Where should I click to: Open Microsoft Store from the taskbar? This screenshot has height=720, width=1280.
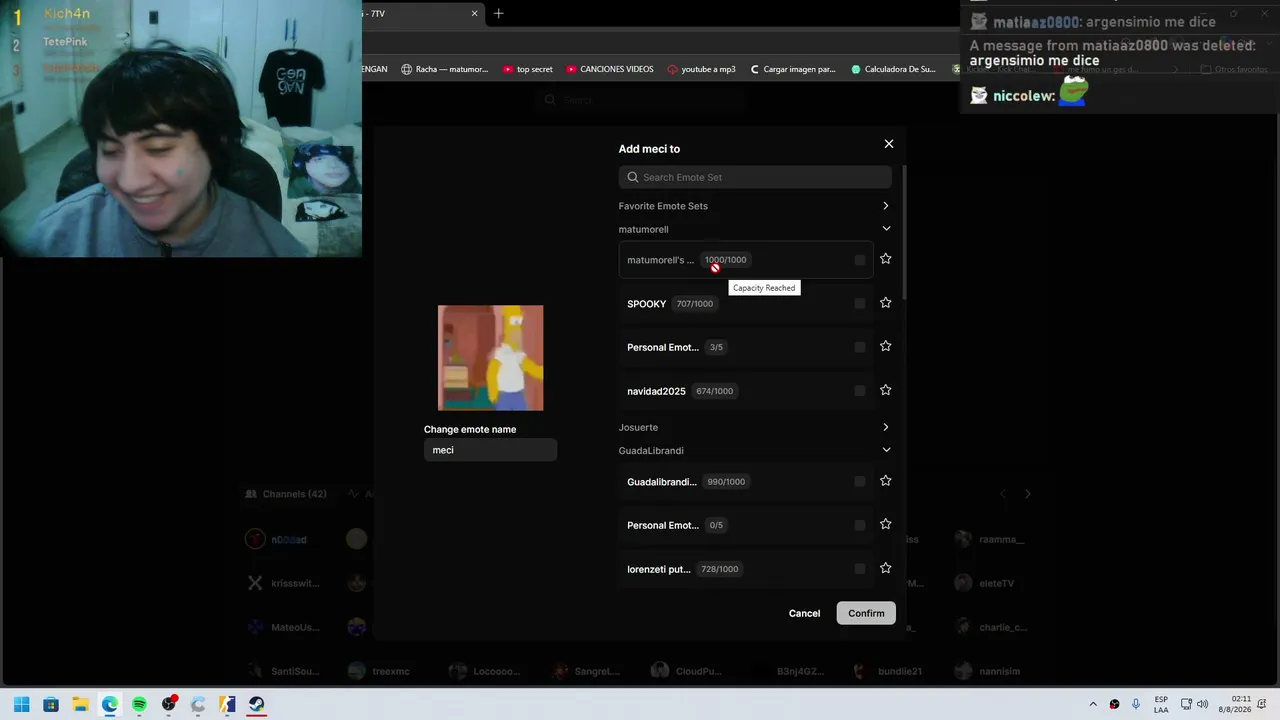[51, 704]
